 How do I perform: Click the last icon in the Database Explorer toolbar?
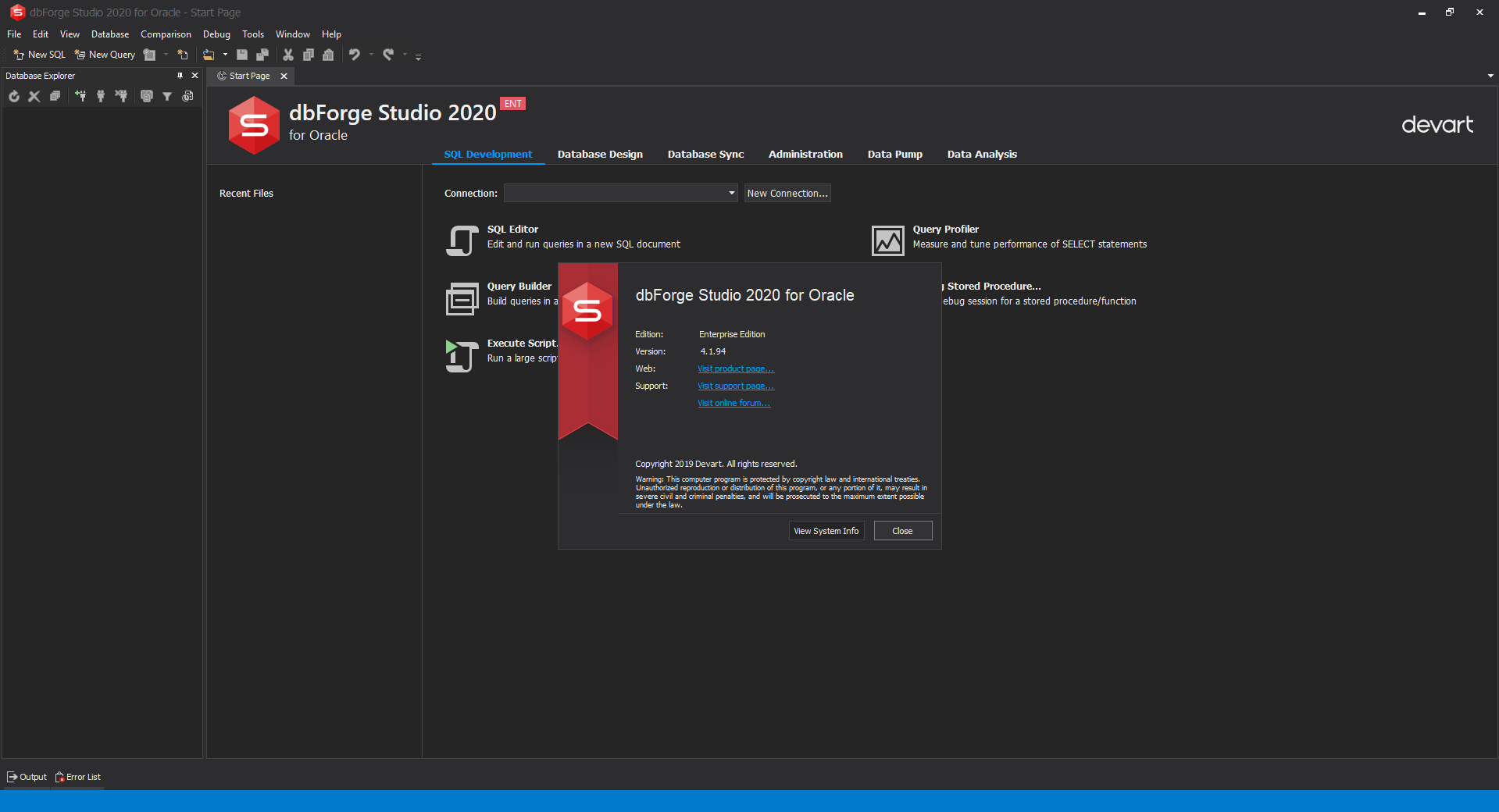187,96
